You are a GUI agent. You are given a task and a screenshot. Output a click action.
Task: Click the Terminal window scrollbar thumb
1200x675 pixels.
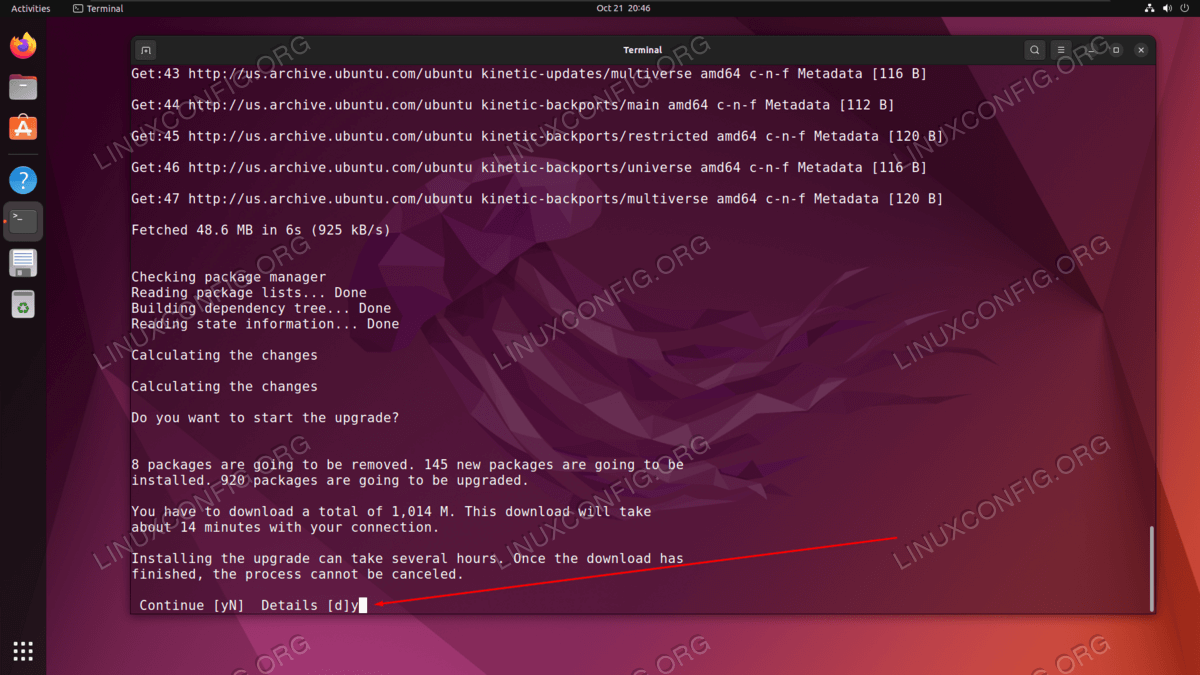pyautogui.click(x=1151, y=567)
